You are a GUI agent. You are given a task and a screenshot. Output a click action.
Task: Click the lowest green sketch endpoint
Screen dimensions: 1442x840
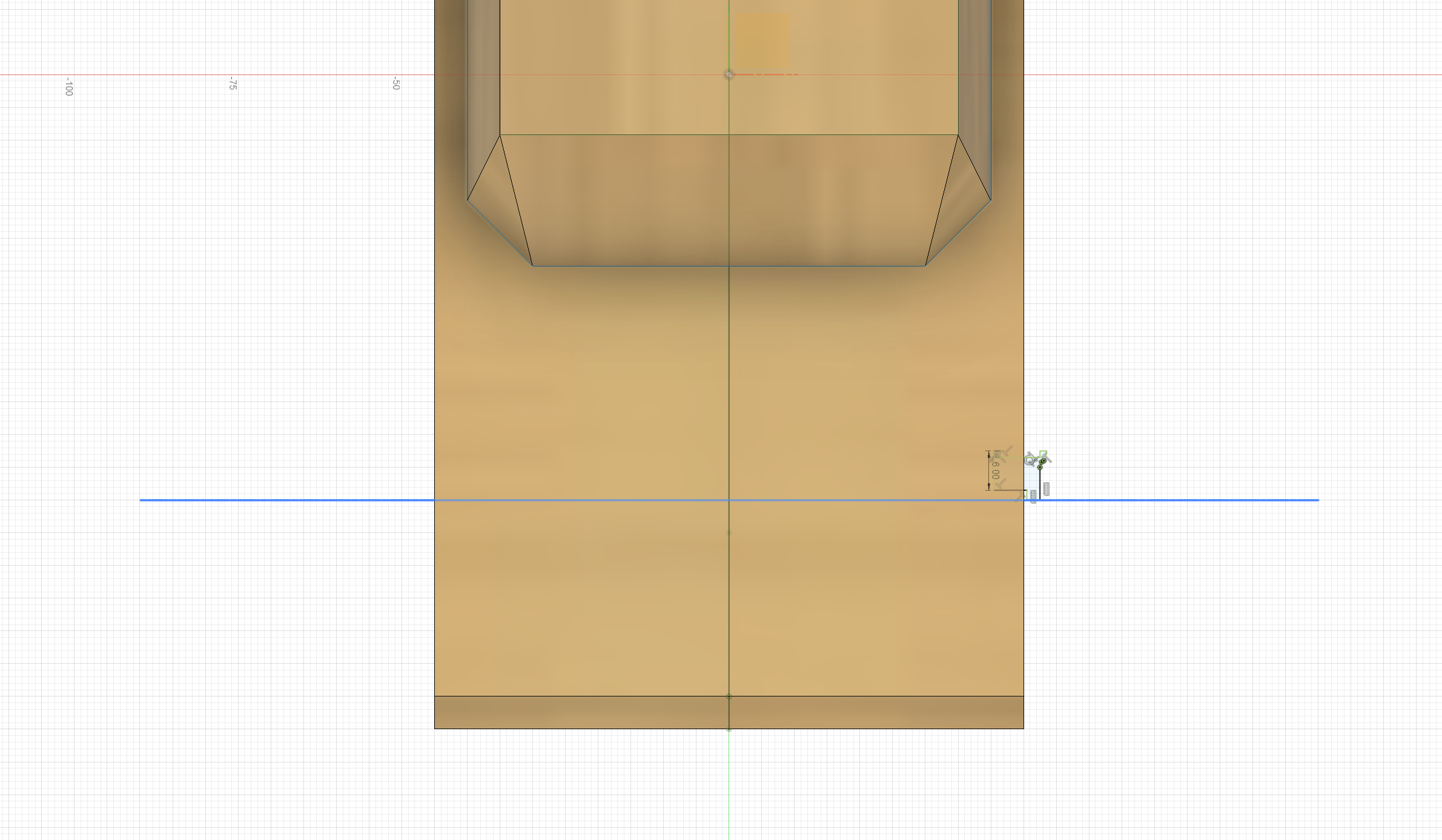1040,467
